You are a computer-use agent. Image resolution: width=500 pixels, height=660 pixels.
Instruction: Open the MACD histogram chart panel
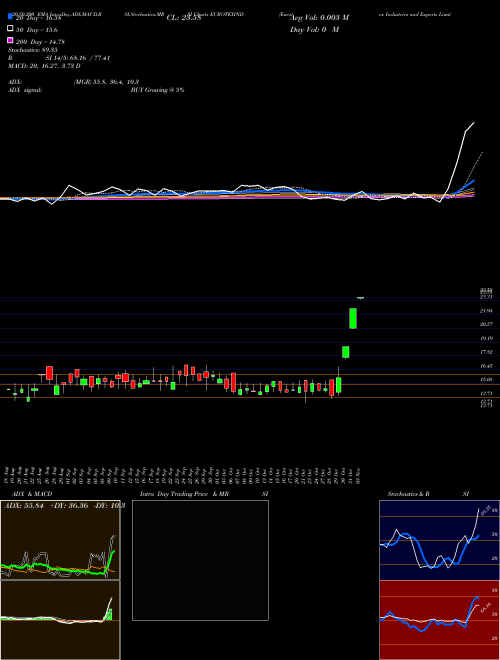point(60,620)
